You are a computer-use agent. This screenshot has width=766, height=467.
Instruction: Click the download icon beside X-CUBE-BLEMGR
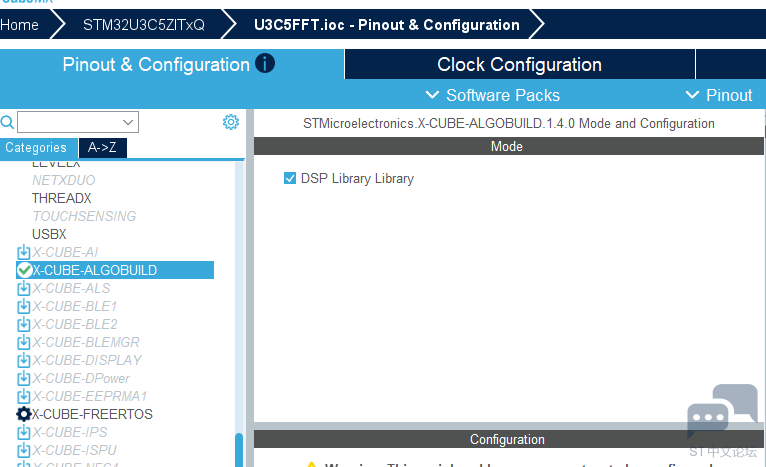coord(23,342)
